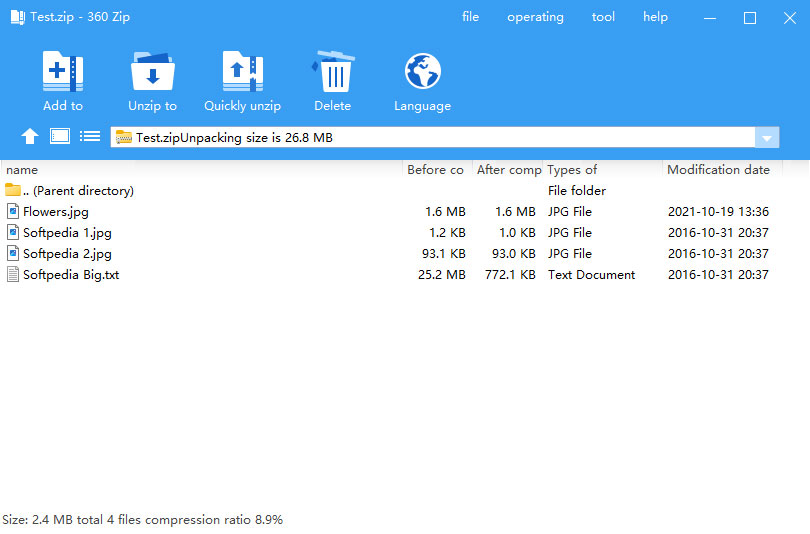Click the Unzip to folder icon
This screenshot has width=810, height=534.
tap(152, 71)
